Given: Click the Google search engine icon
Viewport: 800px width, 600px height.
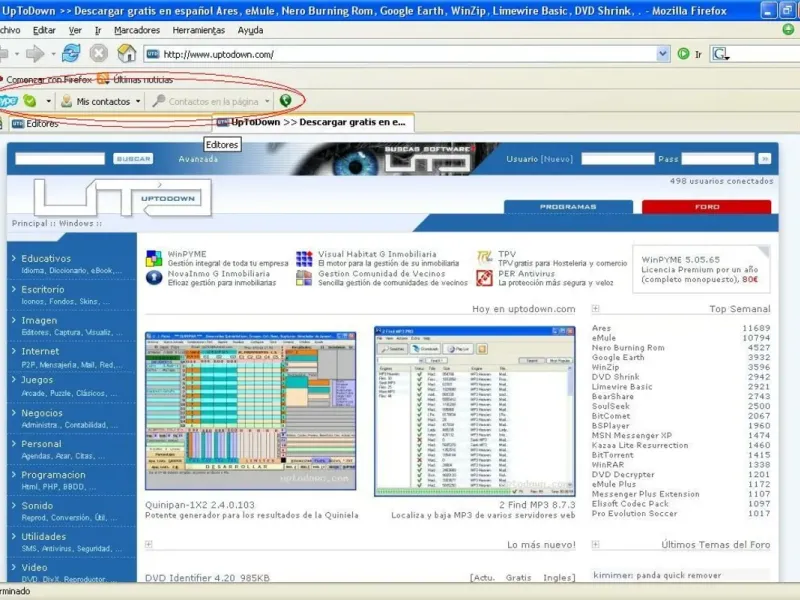Looking at the screenshot, I should pos(719,54).
